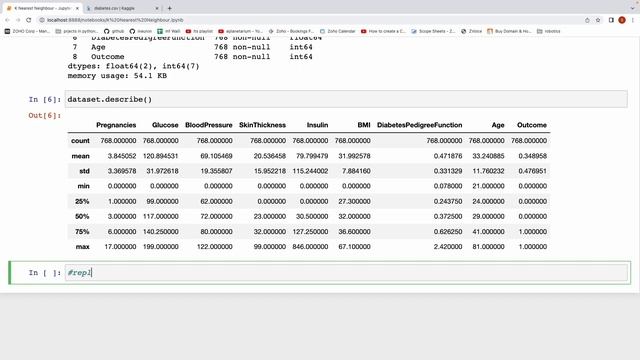Go back with the browser back arrow
This screenshot has width=640, height=360.
click(7, 20)
